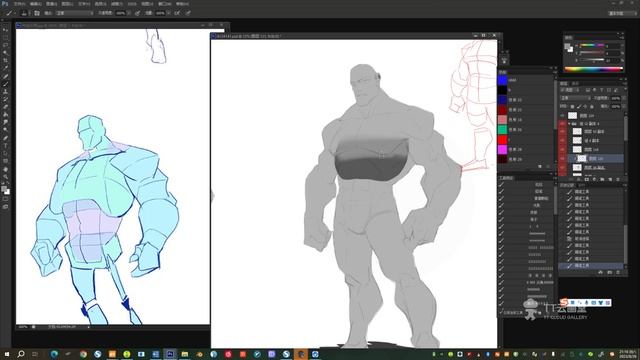Open layer filter type dropdown
The height and width of the screenshot is (360, 640).
[571, 90]
